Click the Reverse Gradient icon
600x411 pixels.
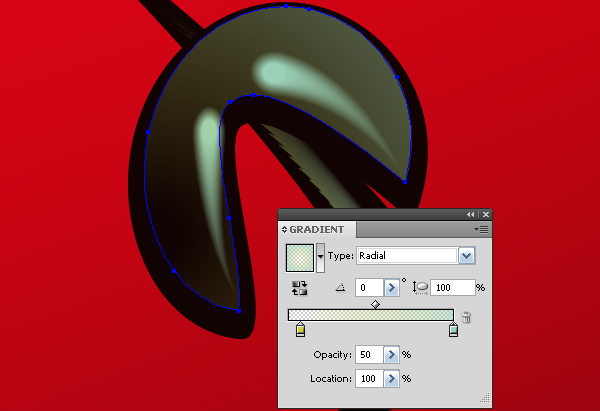[299, 288]
